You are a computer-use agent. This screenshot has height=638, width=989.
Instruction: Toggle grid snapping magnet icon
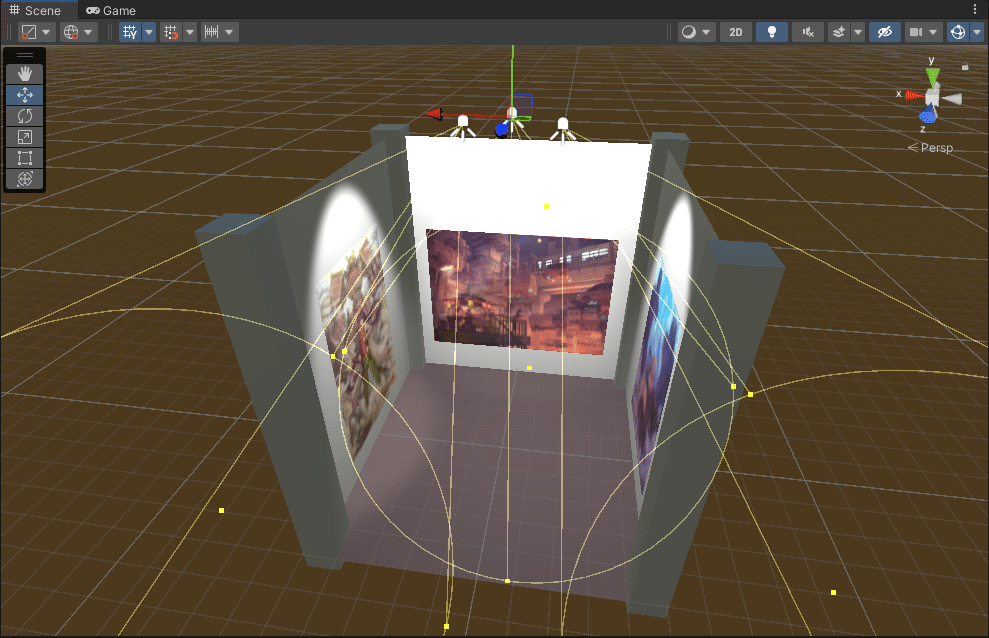point(171,32)
